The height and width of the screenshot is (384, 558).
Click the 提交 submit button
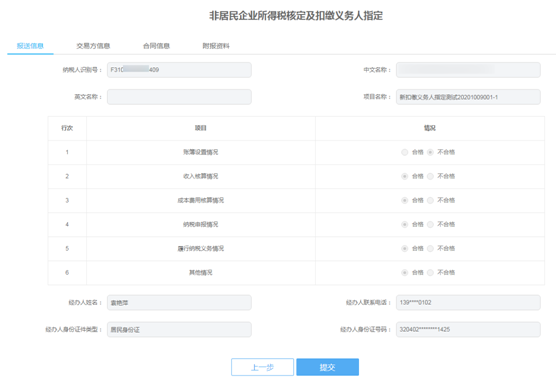click(x=327, y=367)
